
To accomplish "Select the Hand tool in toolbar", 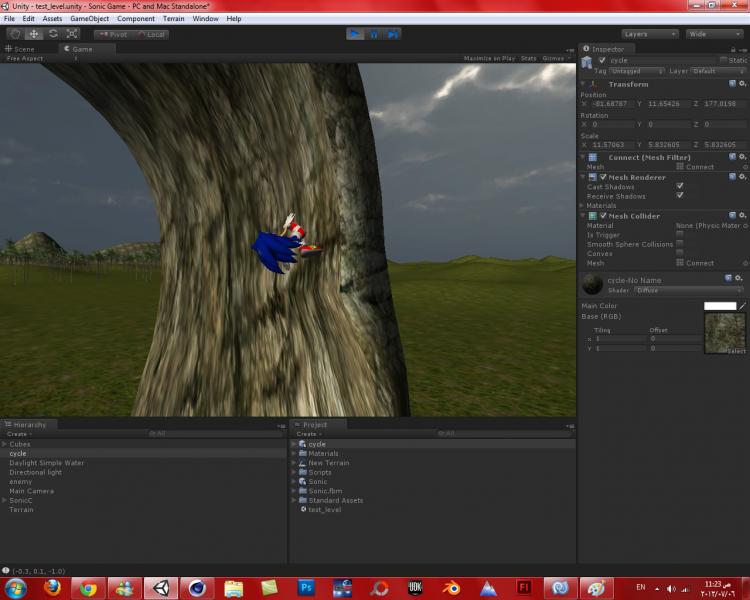I will [15, 34].
